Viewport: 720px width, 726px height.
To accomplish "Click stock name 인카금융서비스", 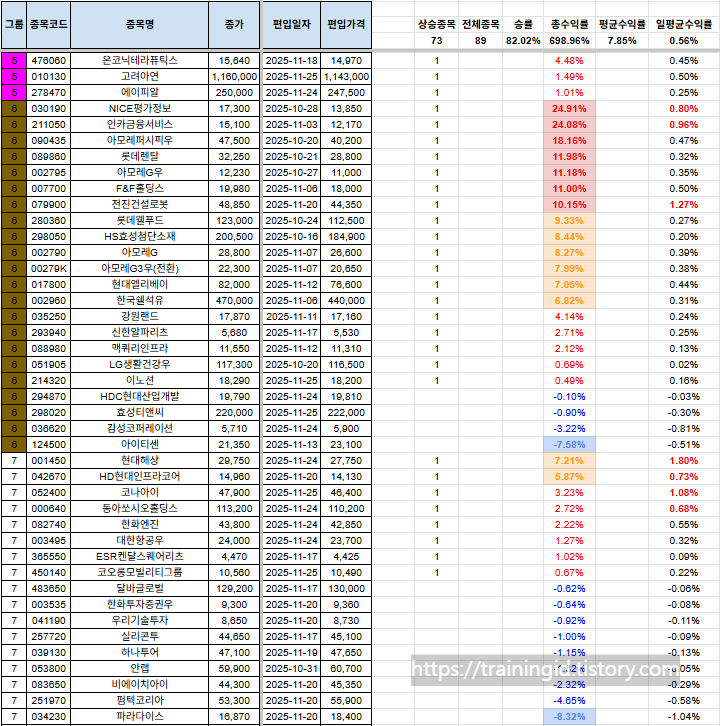I will pos(139,125).
